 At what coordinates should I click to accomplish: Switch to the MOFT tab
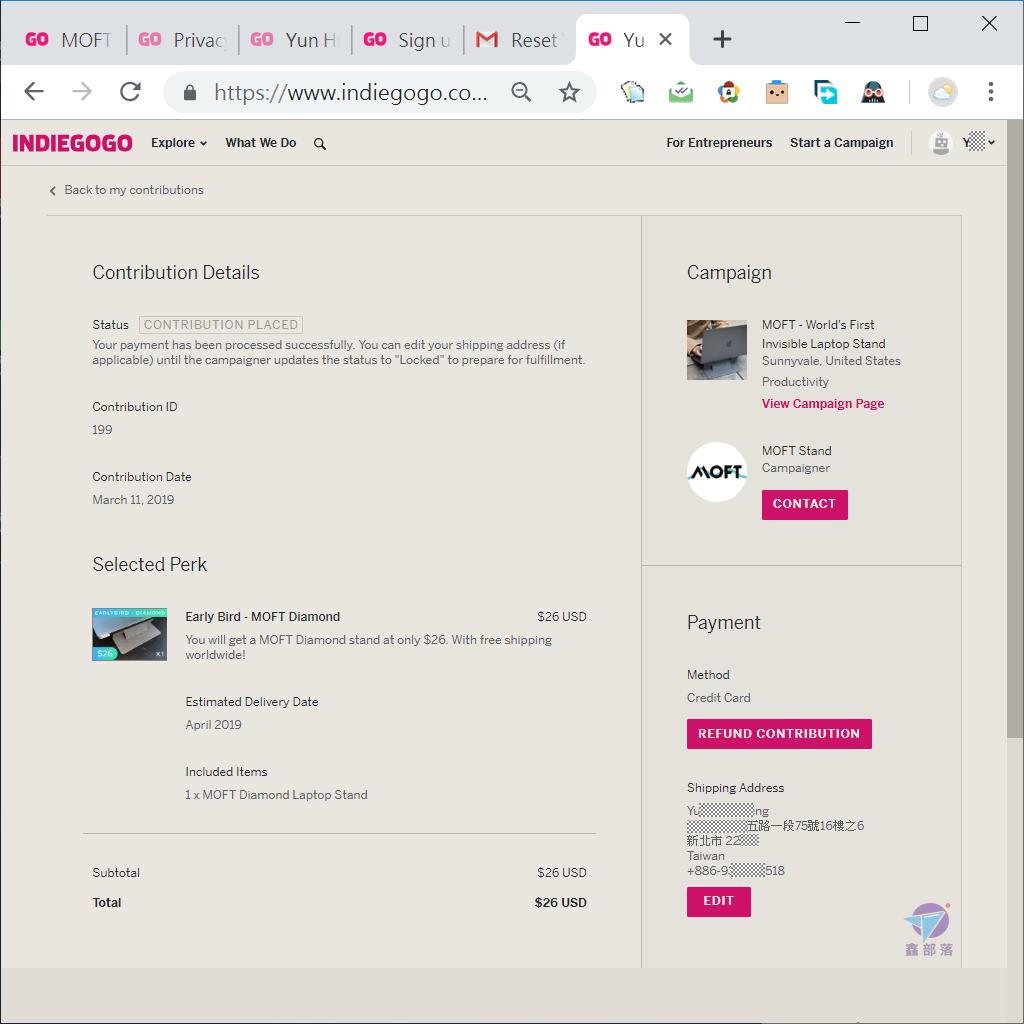click(x=69, y=40)
